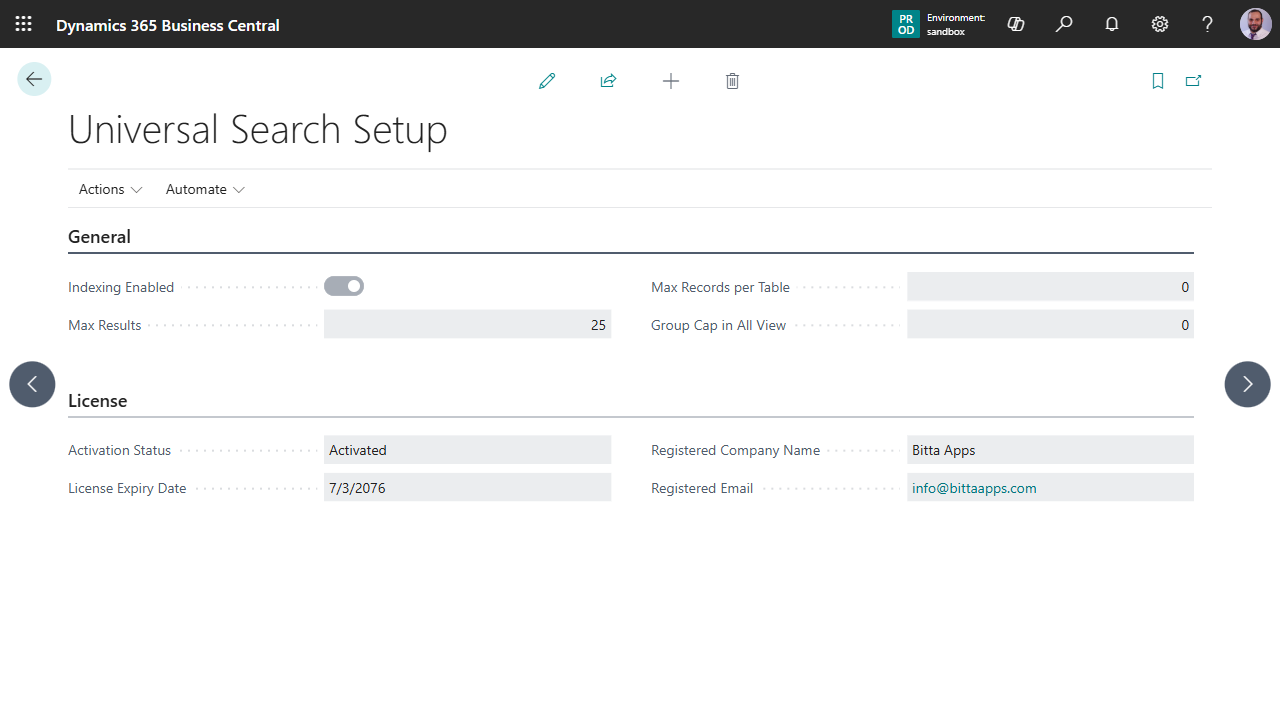Expand the Actions menu
Viewport: 1280px width, 720px height.
pyautogui.click(x=110, y=189)
